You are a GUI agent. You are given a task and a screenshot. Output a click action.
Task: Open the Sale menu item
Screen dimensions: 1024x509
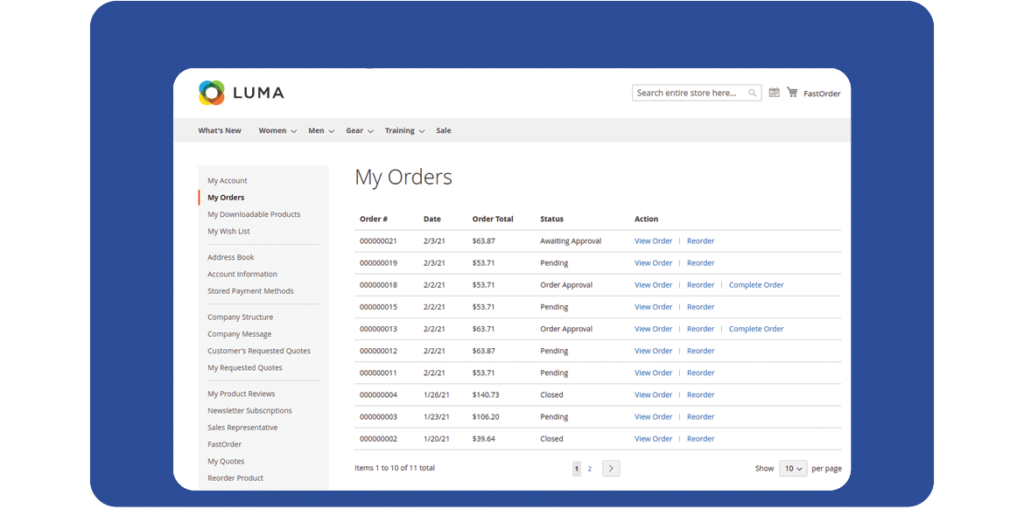coord(443,131)
